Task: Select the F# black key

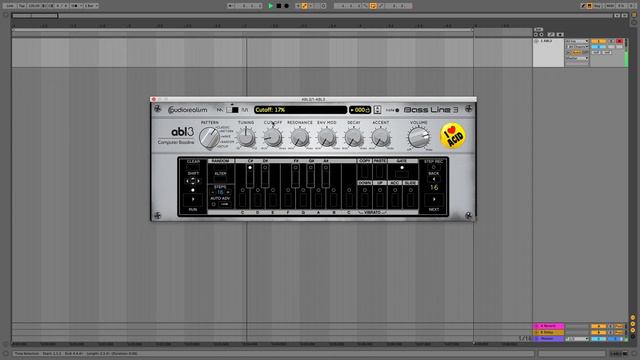Action: (296, 176)
